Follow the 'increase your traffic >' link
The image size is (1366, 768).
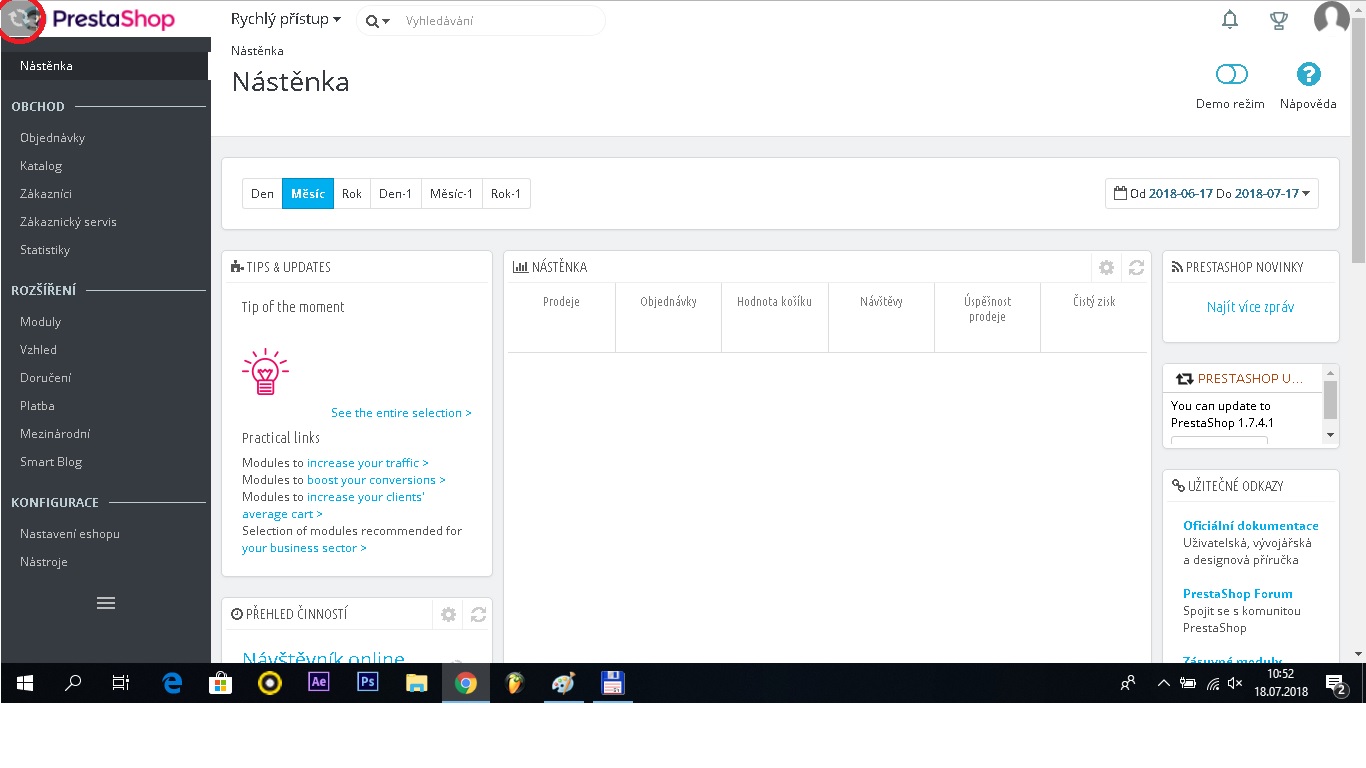[368, 463]
